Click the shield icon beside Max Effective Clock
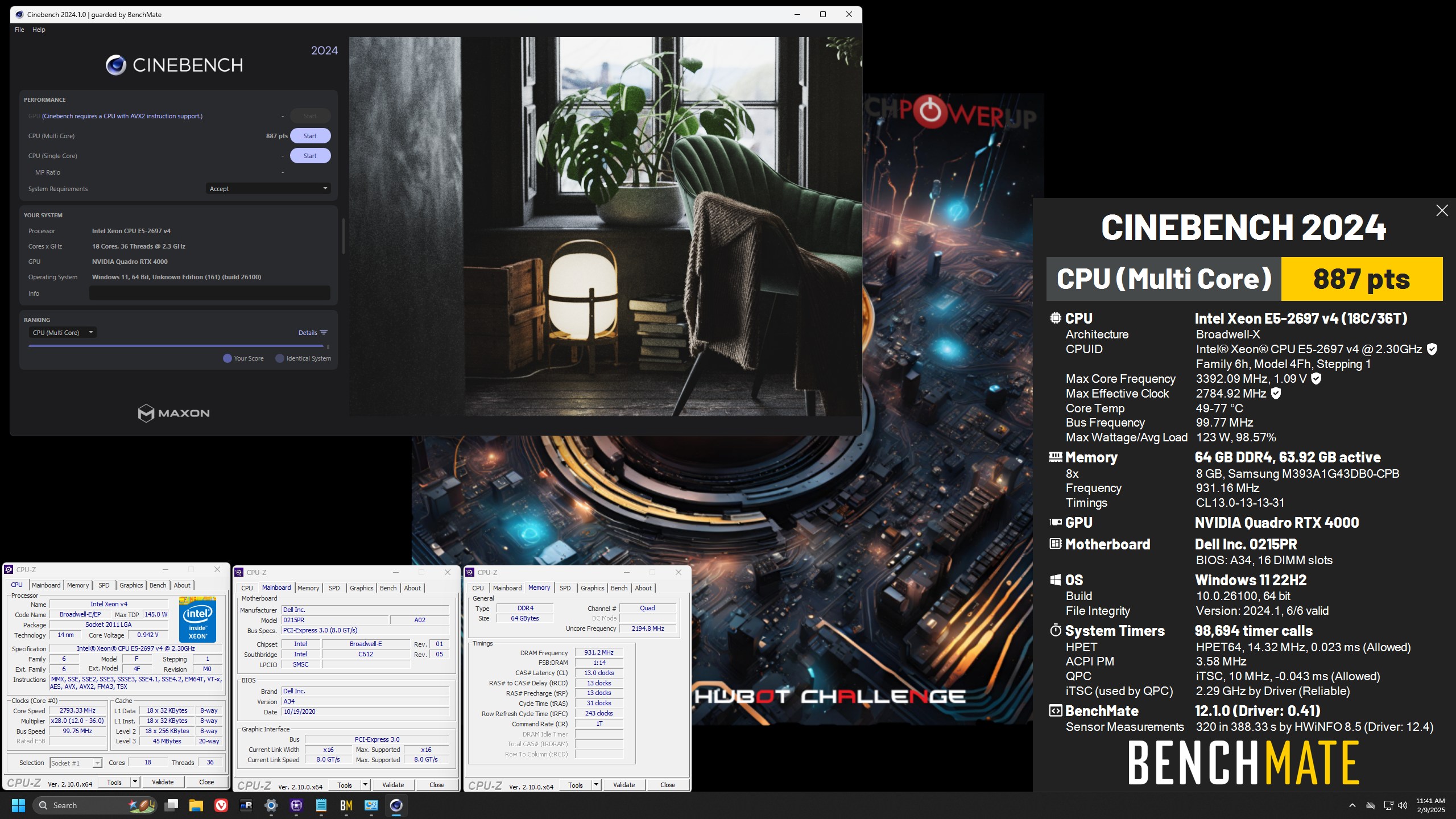The image size is (1456, 819). click(x=1276, y=393)
